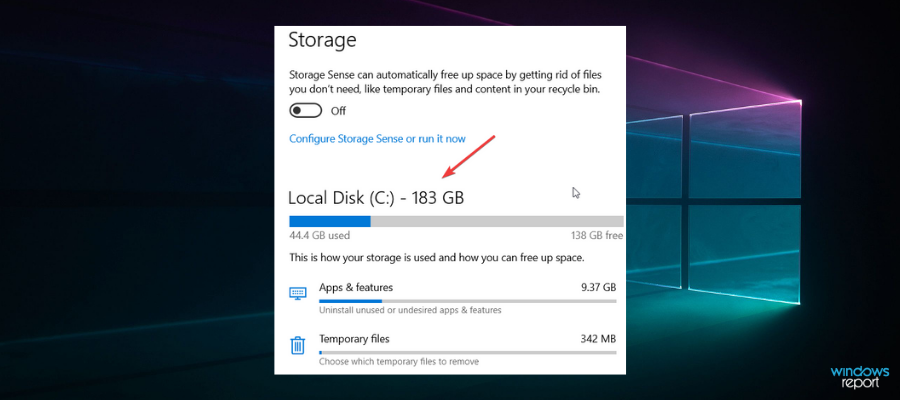Screen dimensions: 900x400
Task: Click the 342 MB temporary files size
Action: [x=598, y=339]
